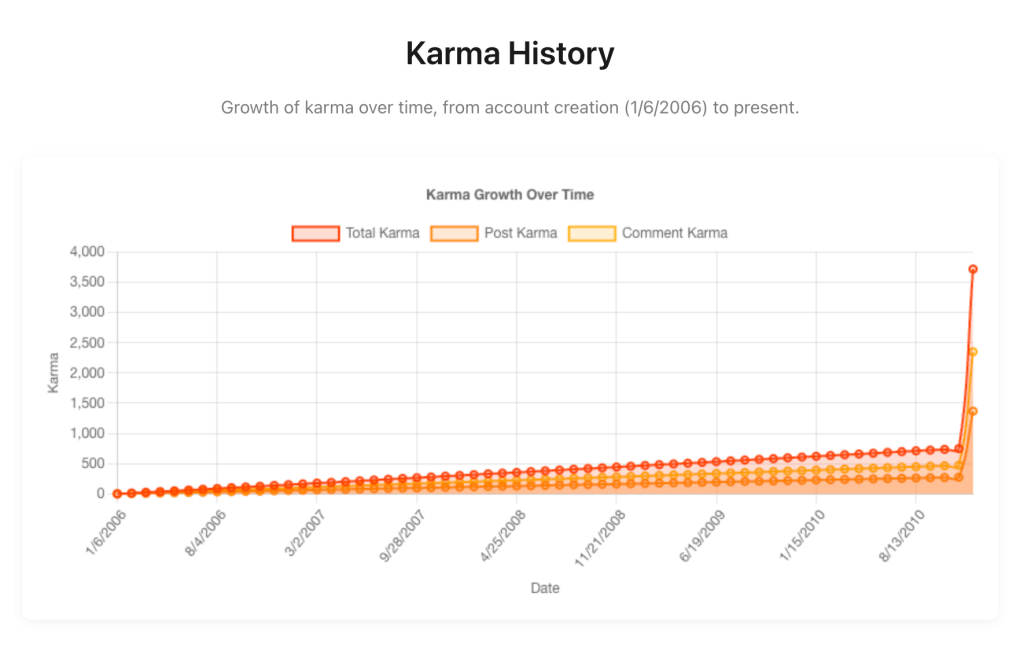Click the red Total Karma legend swatch

[x=315, y=233]
